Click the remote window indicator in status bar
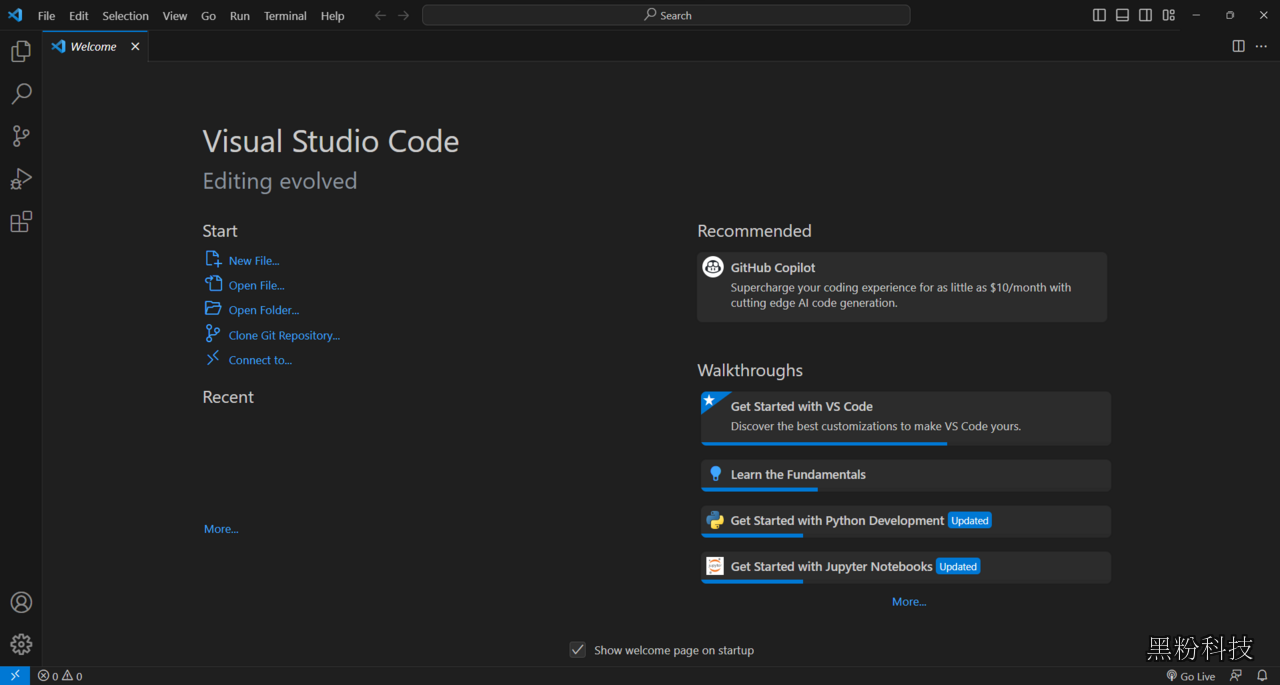 15,675
